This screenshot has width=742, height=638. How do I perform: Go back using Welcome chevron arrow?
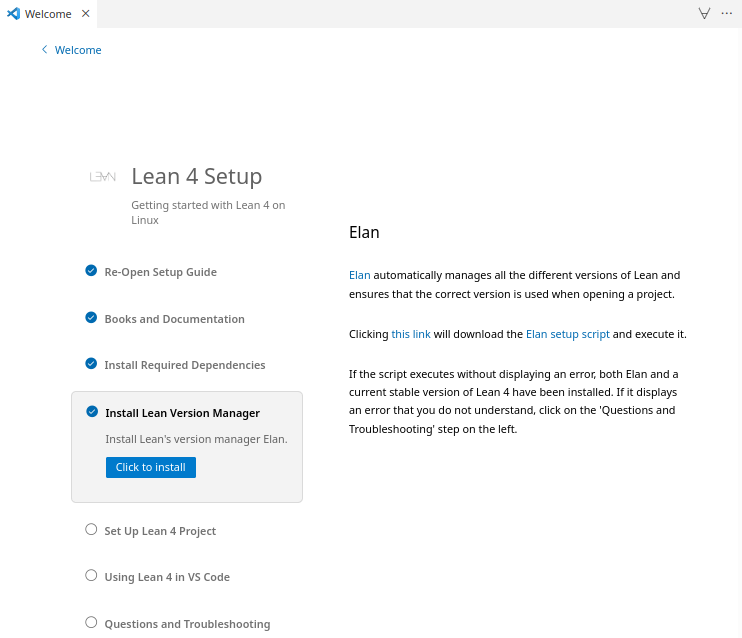coord(44,50)
